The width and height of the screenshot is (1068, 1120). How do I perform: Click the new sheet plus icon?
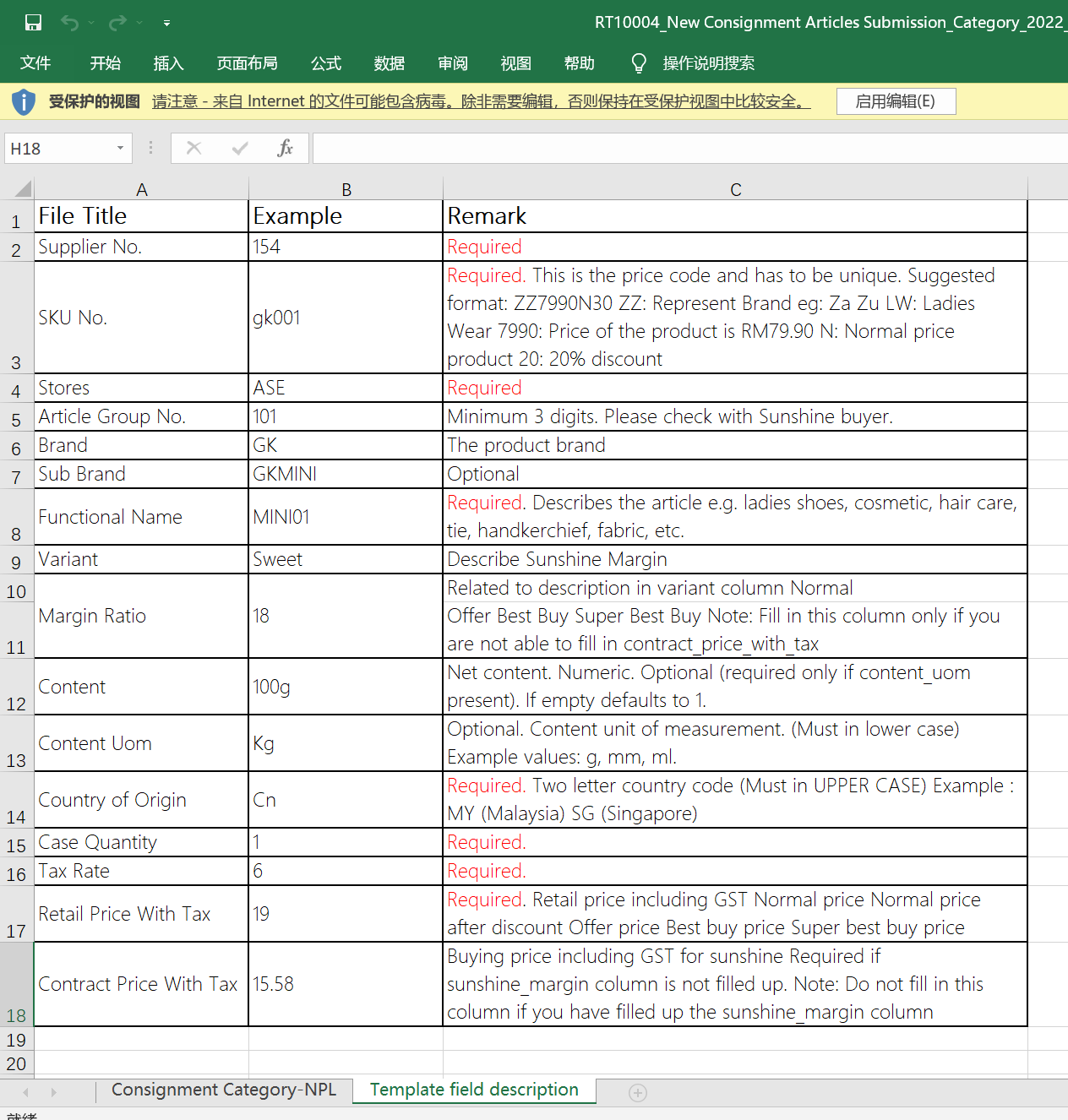pos(638,1093)
